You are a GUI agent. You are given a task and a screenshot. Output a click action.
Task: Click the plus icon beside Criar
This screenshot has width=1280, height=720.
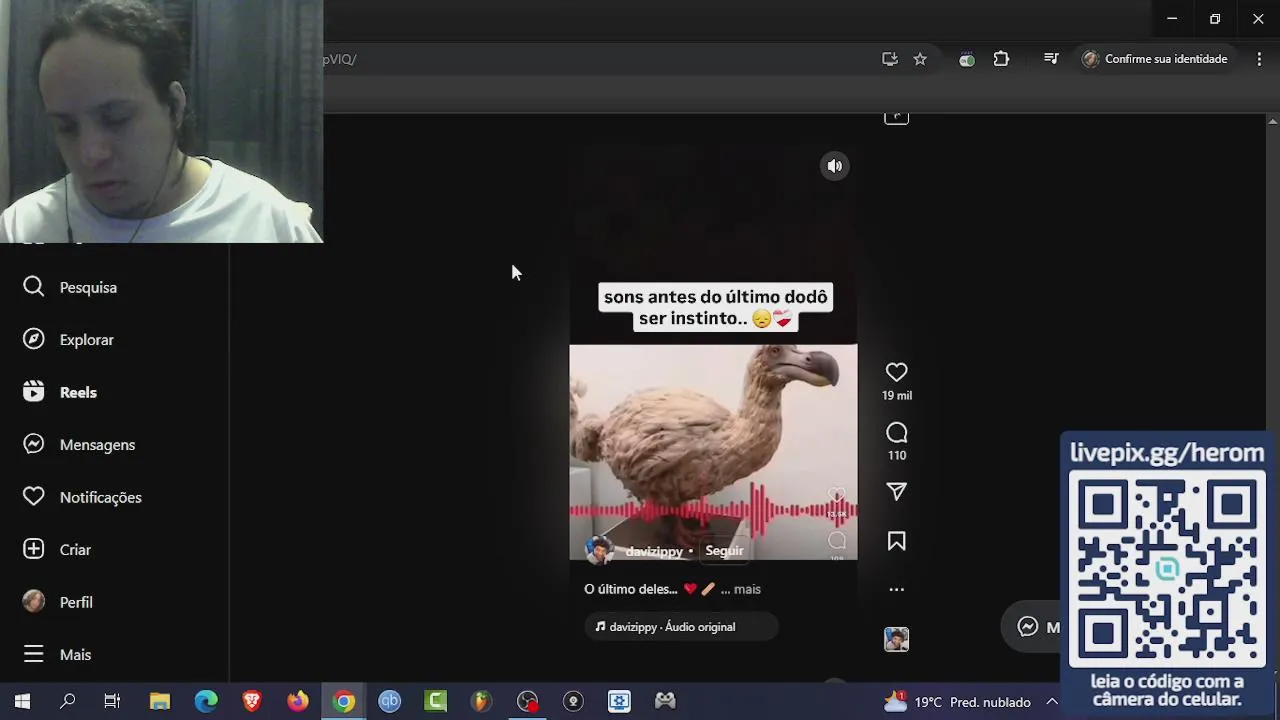pyautogui.click(x=34, y=549)
